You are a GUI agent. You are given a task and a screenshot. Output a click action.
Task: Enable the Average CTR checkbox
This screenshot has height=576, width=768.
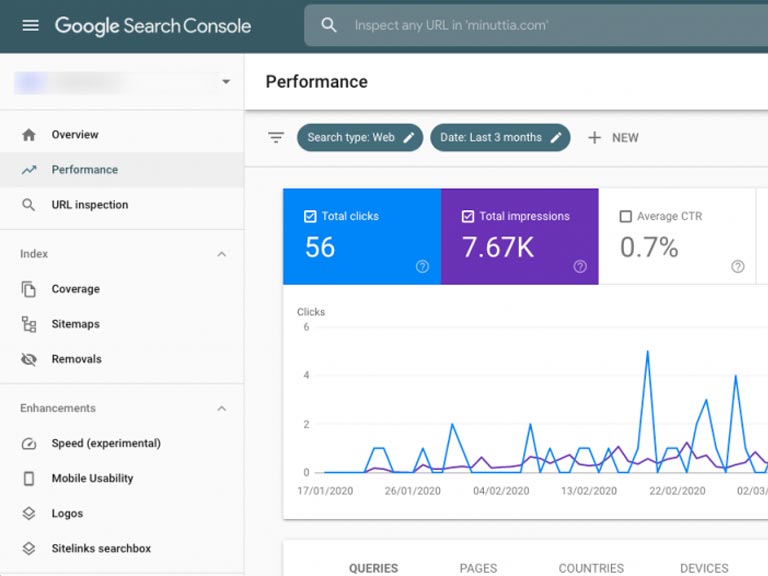(x=625, y=216)
